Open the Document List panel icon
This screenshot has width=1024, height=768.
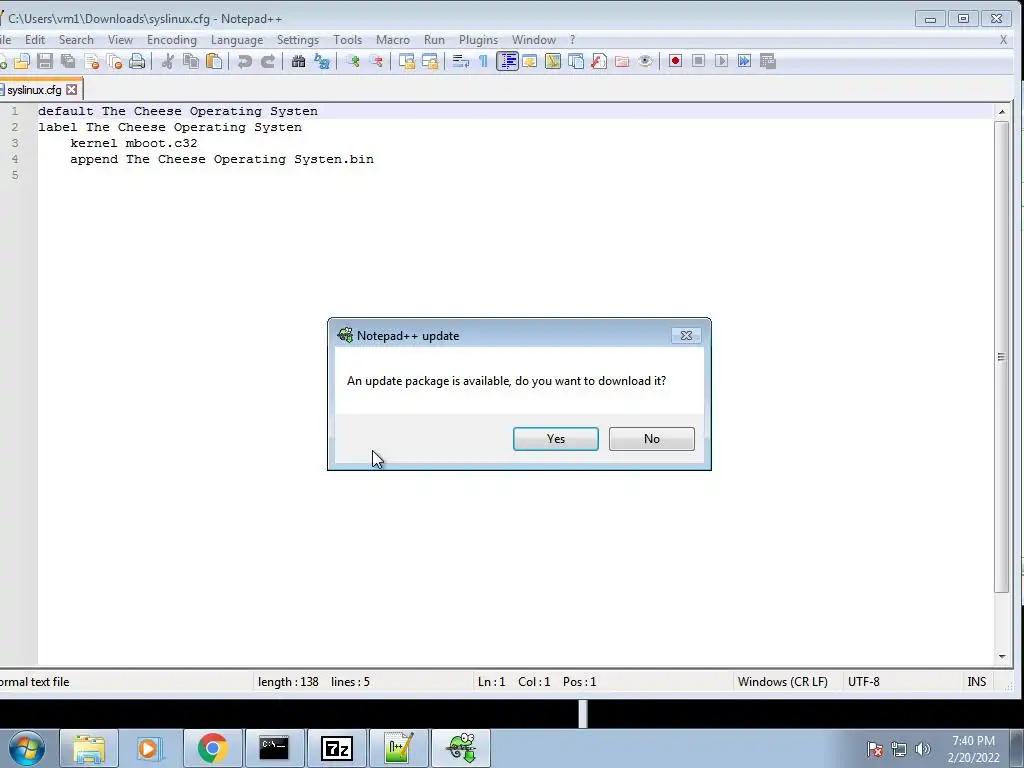coord(576,61)
